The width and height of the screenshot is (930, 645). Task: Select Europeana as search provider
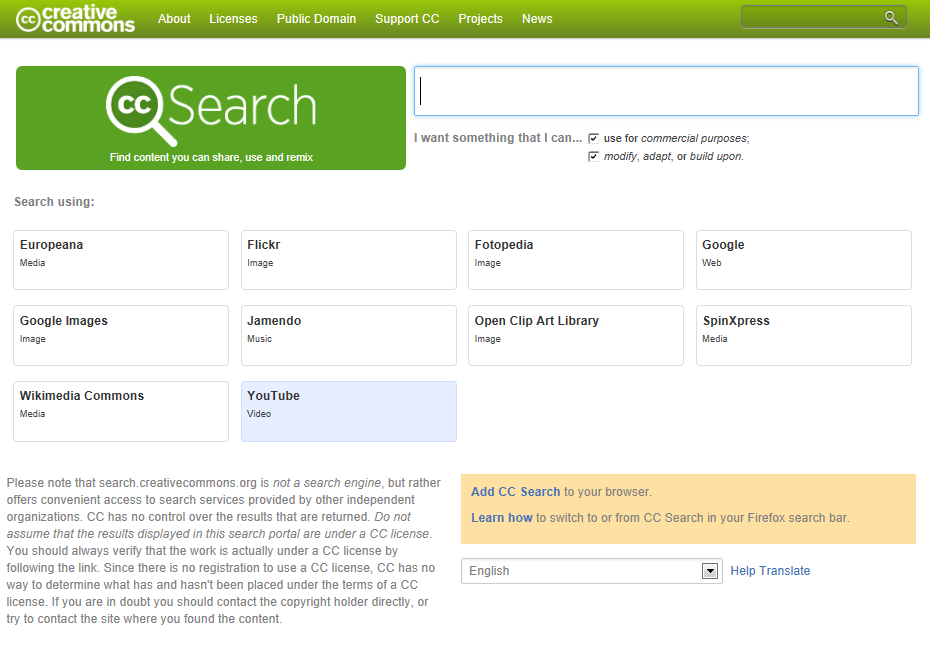click(x=121, y=260)
